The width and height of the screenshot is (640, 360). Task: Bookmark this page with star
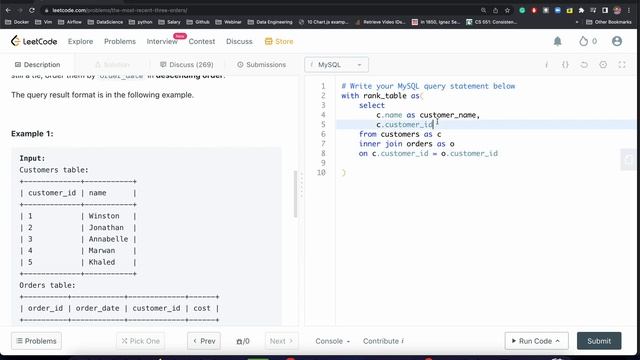coord(507,10)
